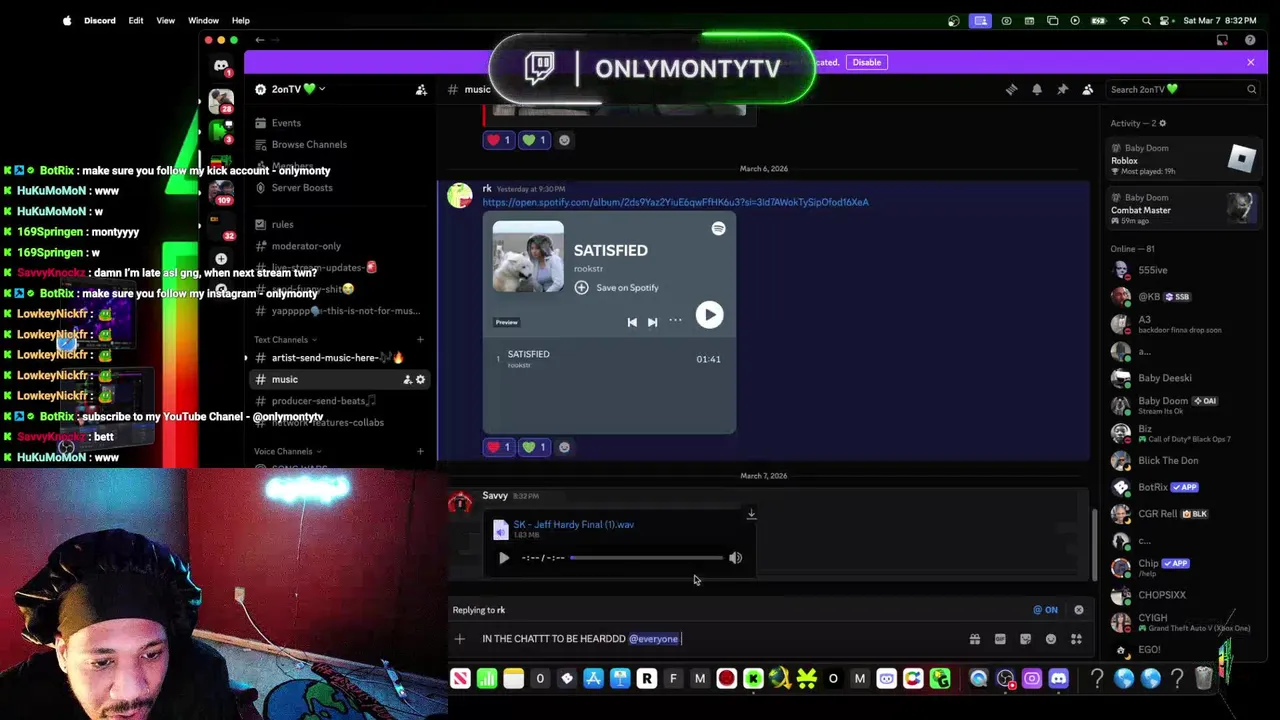The height and width of the screenshot is (720, 1280).
Task: Disable button in purple banner
Action: tap(866, 62)
